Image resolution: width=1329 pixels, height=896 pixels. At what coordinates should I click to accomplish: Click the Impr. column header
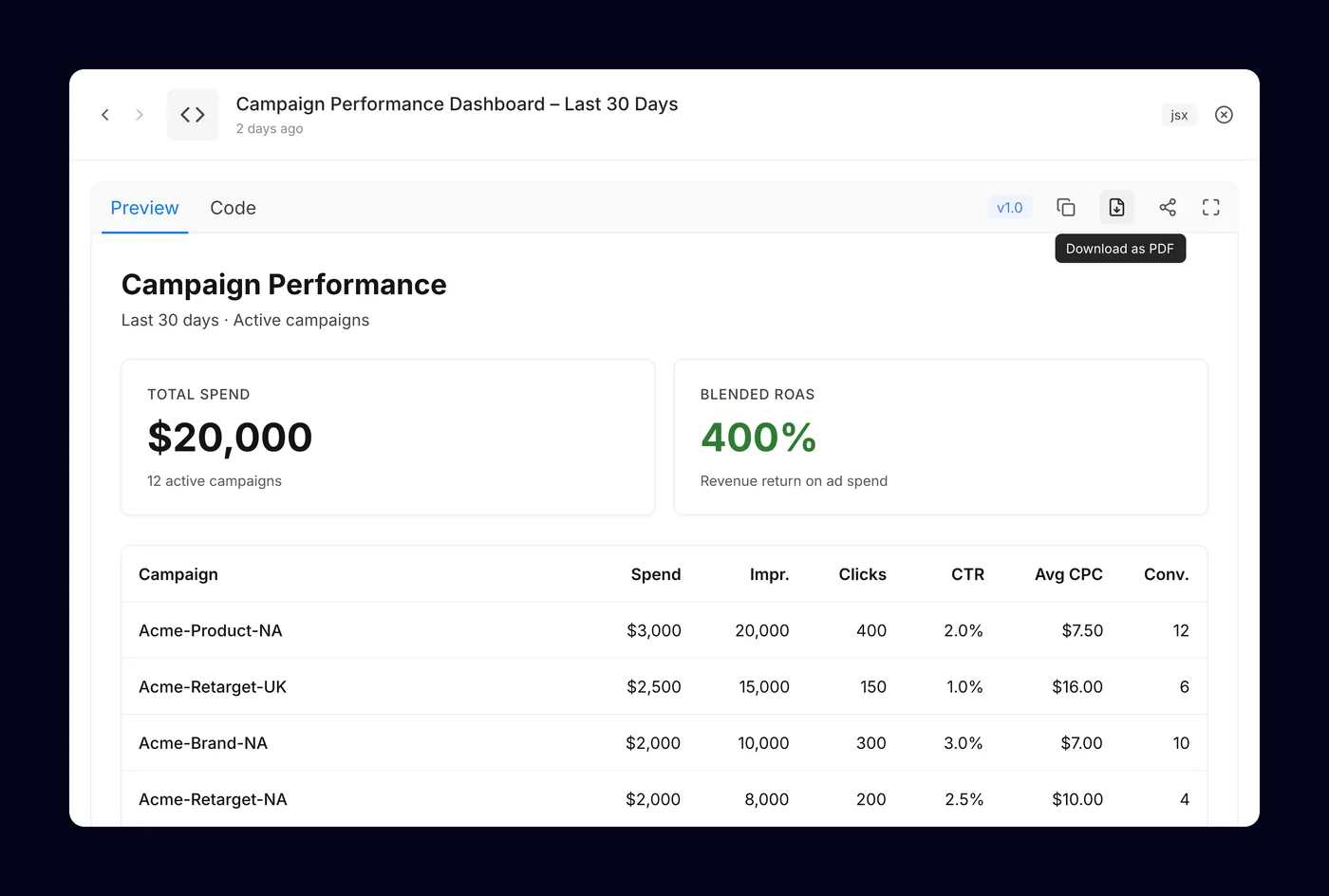(770, 574)
